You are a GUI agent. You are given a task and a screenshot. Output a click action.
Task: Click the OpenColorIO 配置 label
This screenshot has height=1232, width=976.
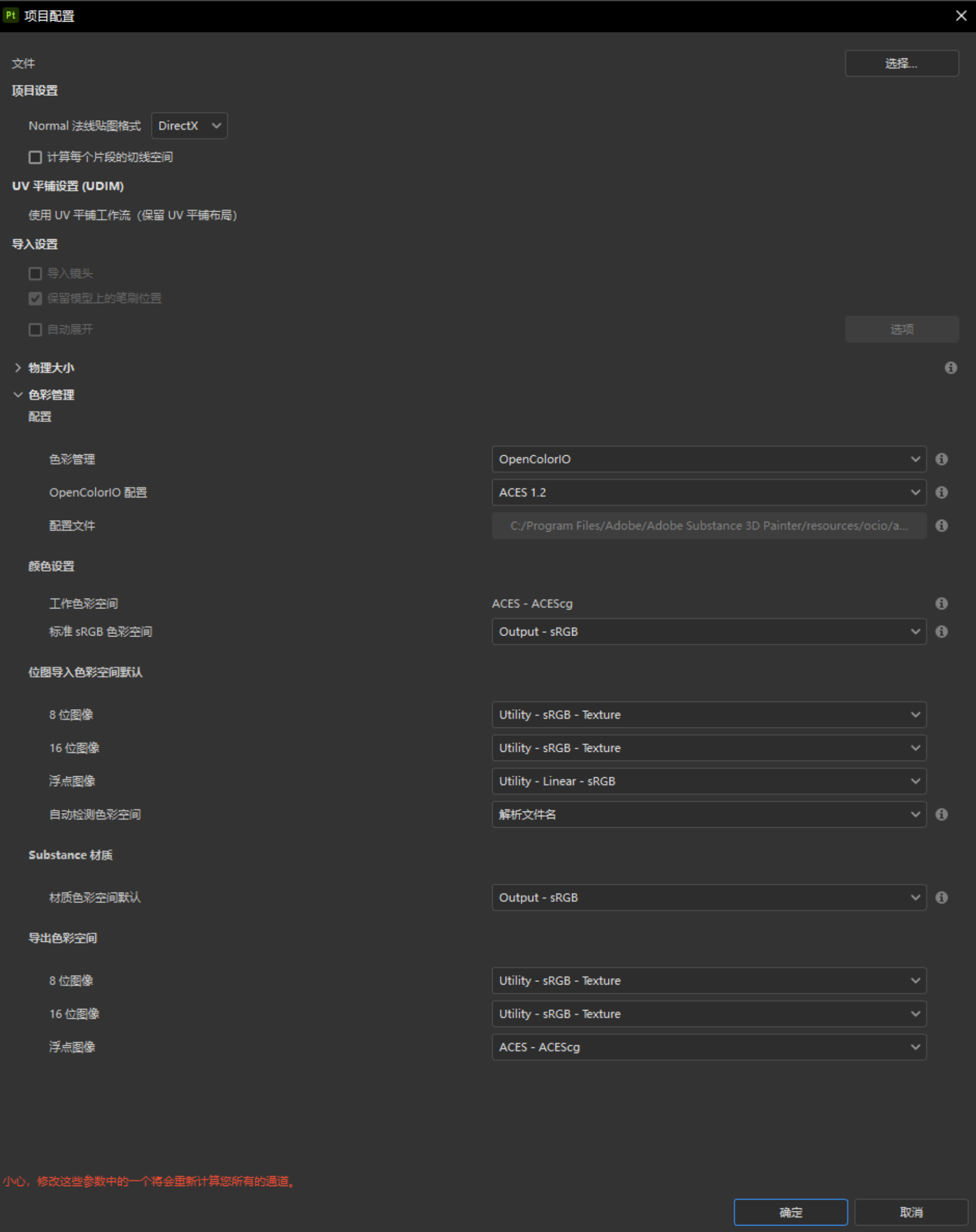click(x=99, y=492)
